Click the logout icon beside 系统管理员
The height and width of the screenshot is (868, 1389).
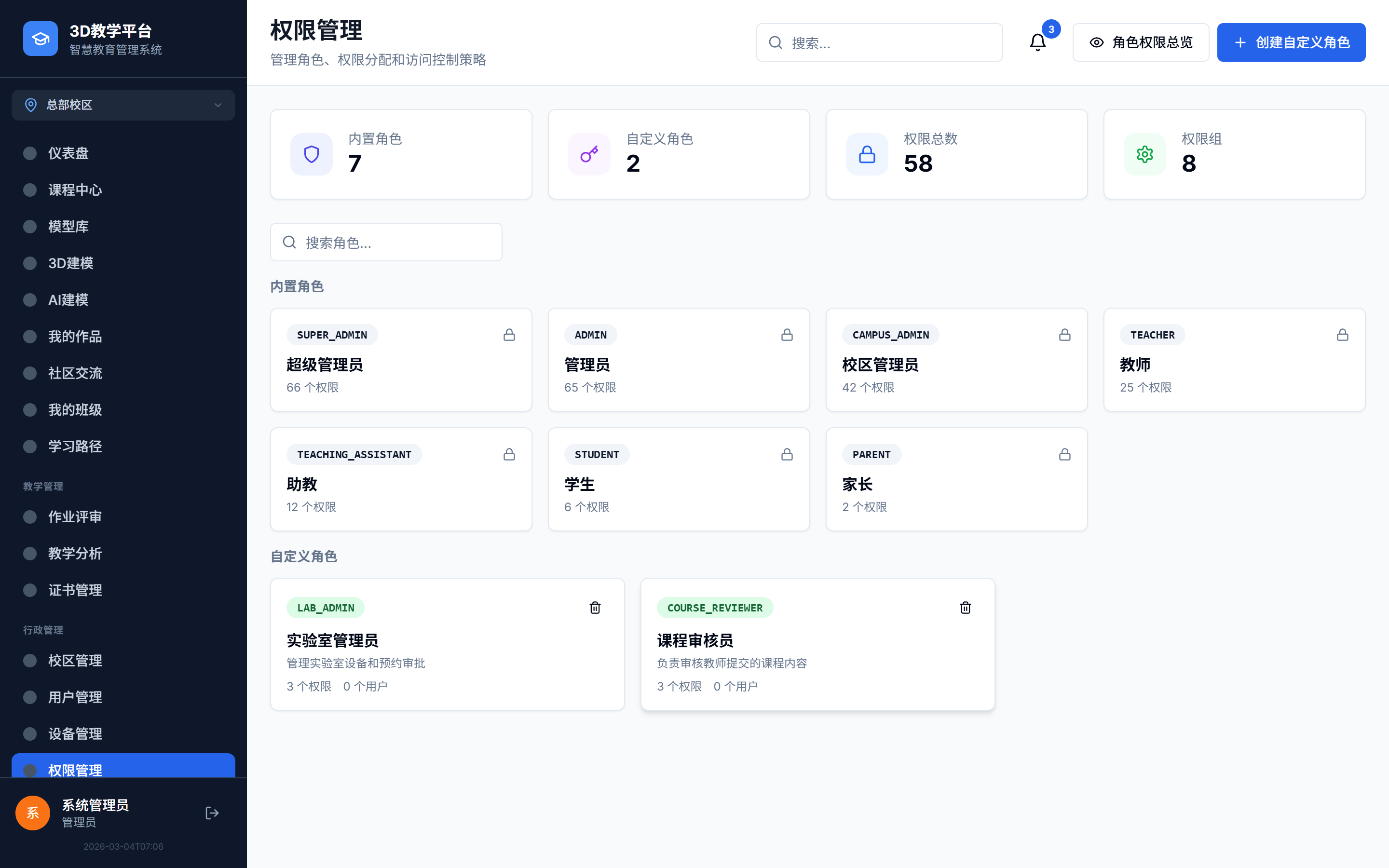pyautogui.click(x=212, y=813)
